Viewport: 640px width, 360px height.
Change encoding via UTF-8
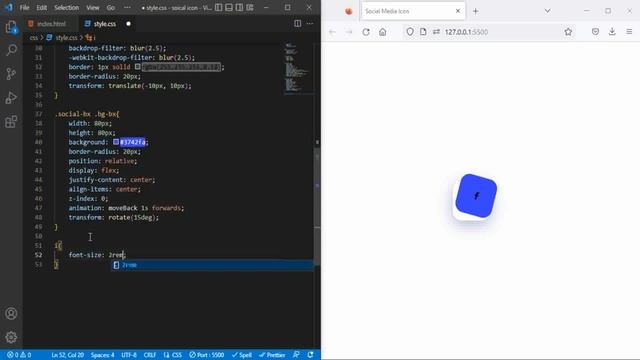129,355
